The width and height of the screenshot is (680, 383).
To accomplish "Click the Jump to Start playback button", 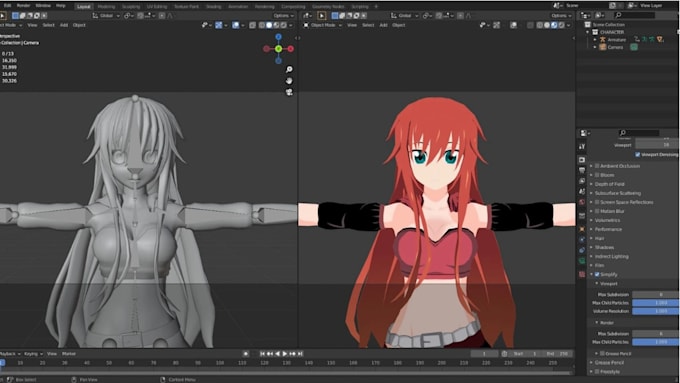I will point(262,354).
